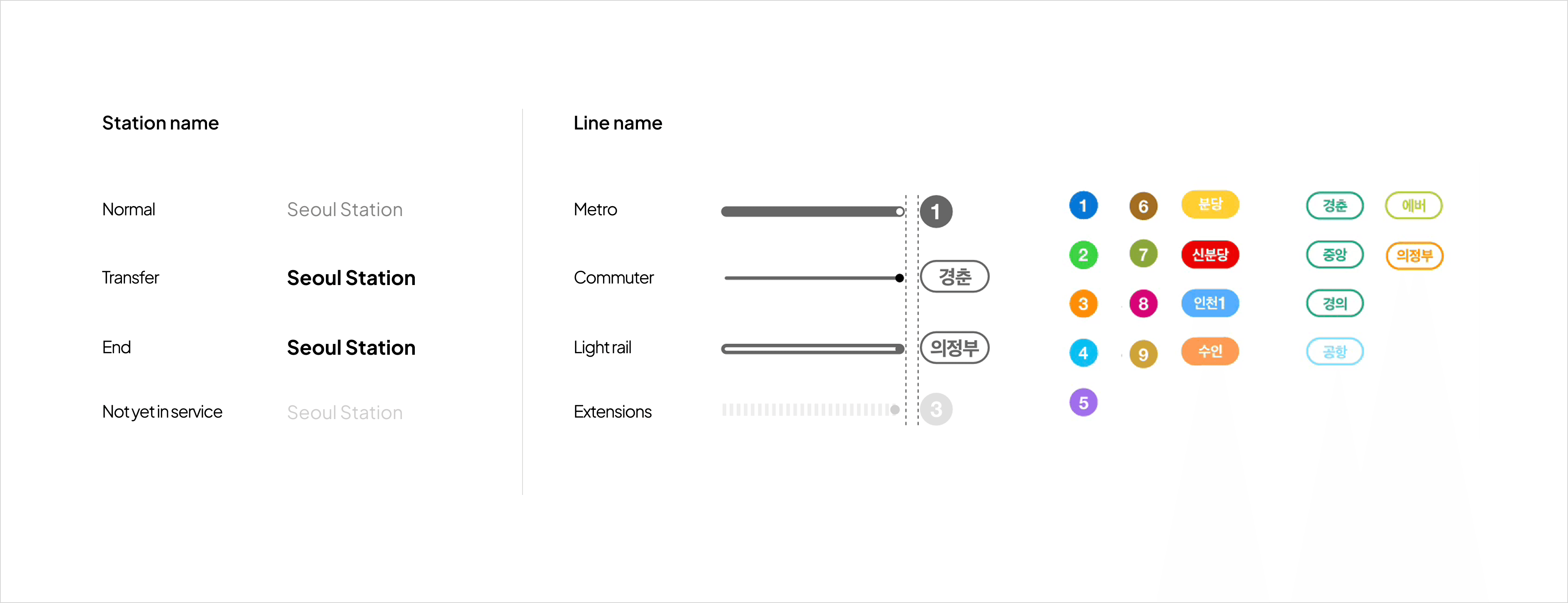Click the blue line 1 badge
1568x603 pixels.
point(1083,206)
